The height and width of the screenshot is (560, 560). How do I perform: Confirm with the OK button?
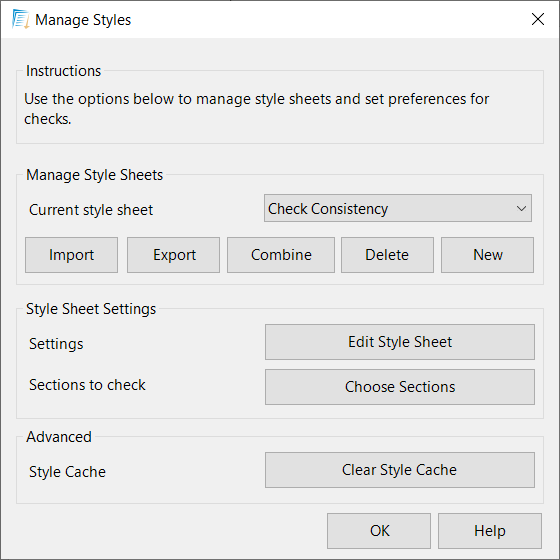pos(379,531)
